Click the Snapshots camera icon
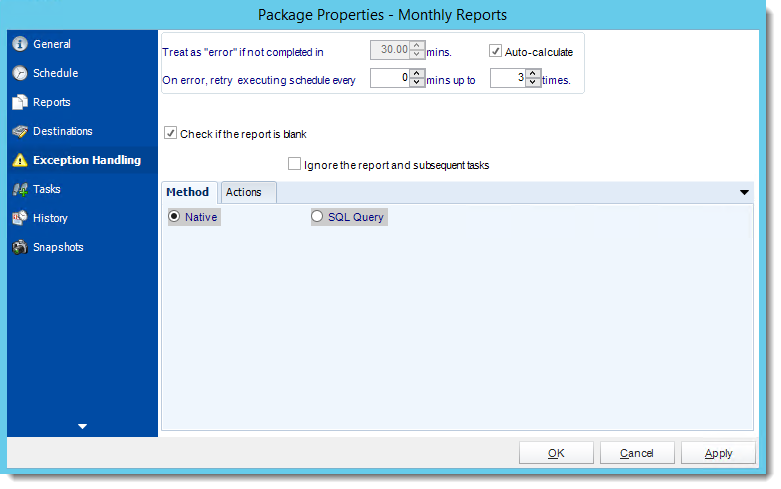 20,247
